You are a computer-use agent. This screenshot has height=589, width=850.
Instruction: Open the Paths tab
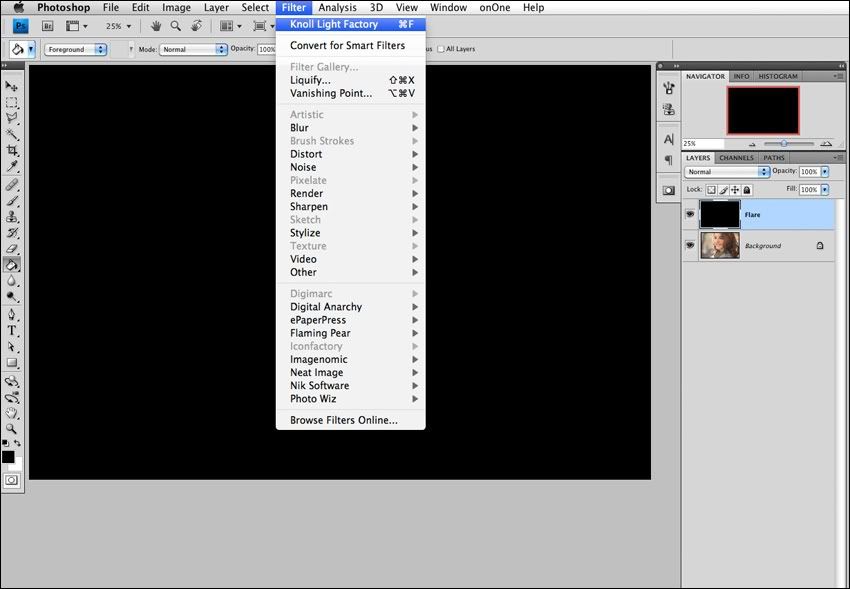click(774, 158)
